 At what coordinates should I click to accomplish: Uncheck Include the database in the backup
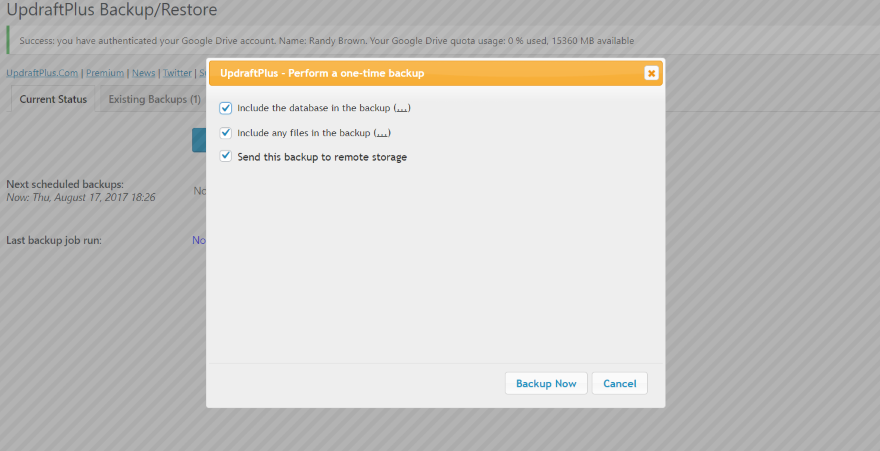click(x=226, y=108)
